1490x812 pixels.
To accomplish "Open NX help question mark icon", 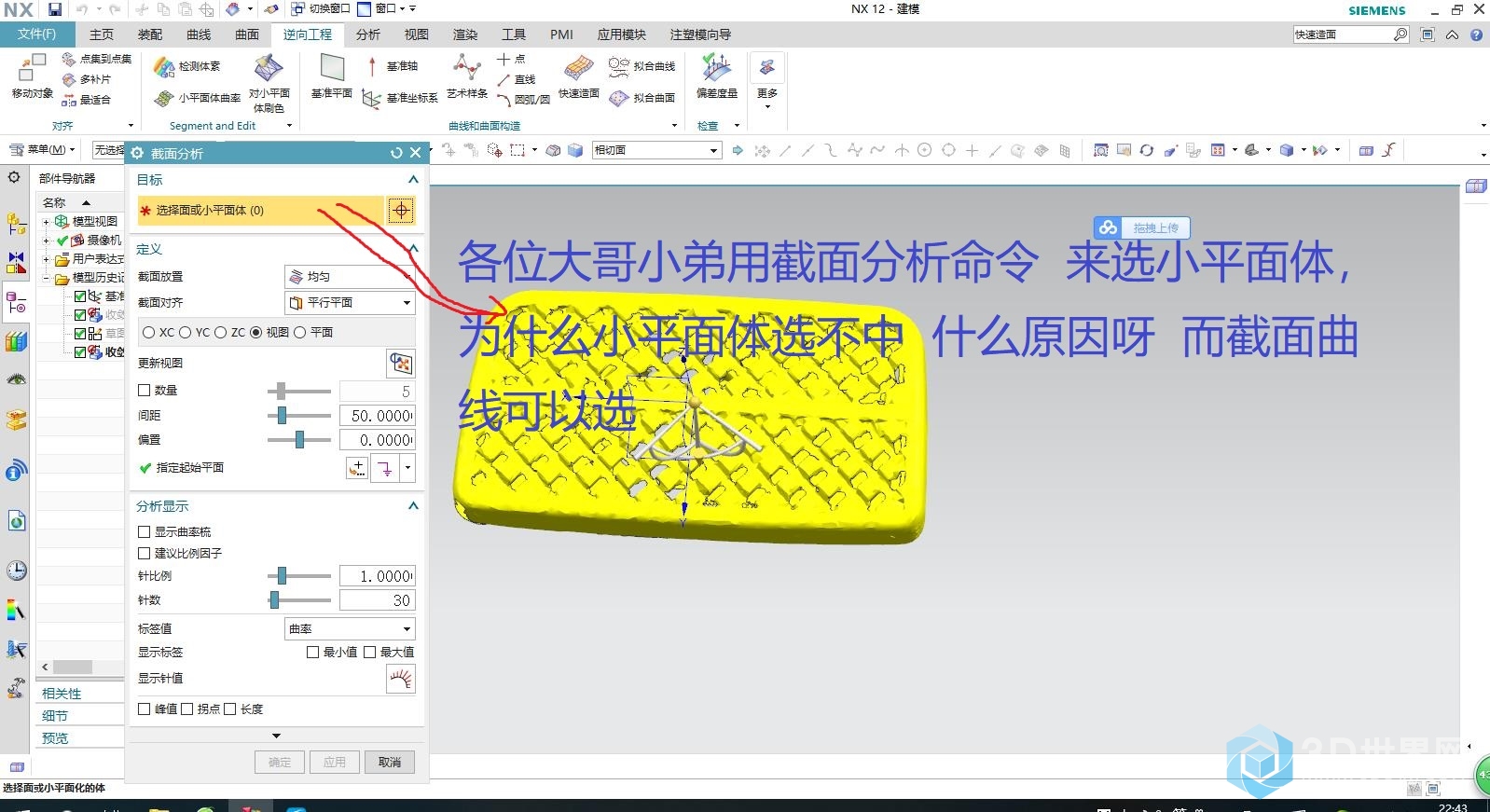I will [1476, 34].
